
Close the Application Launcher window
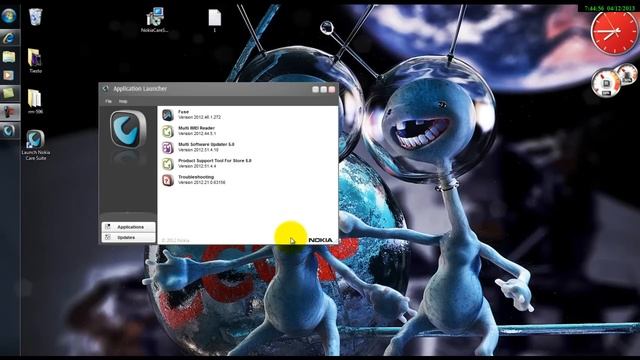click(x=331, y=89)
